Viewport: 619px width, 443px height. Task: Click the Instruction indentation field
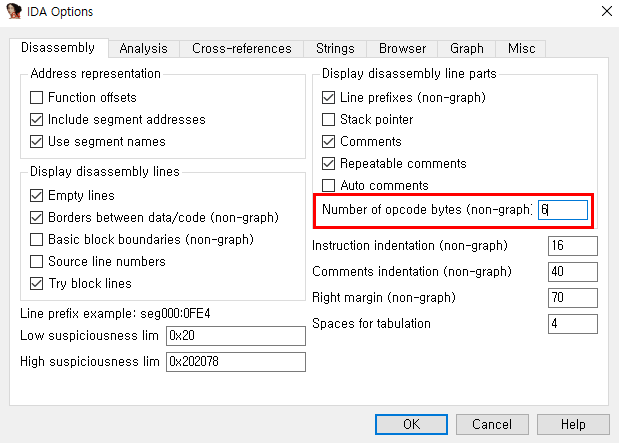(573, 246)
